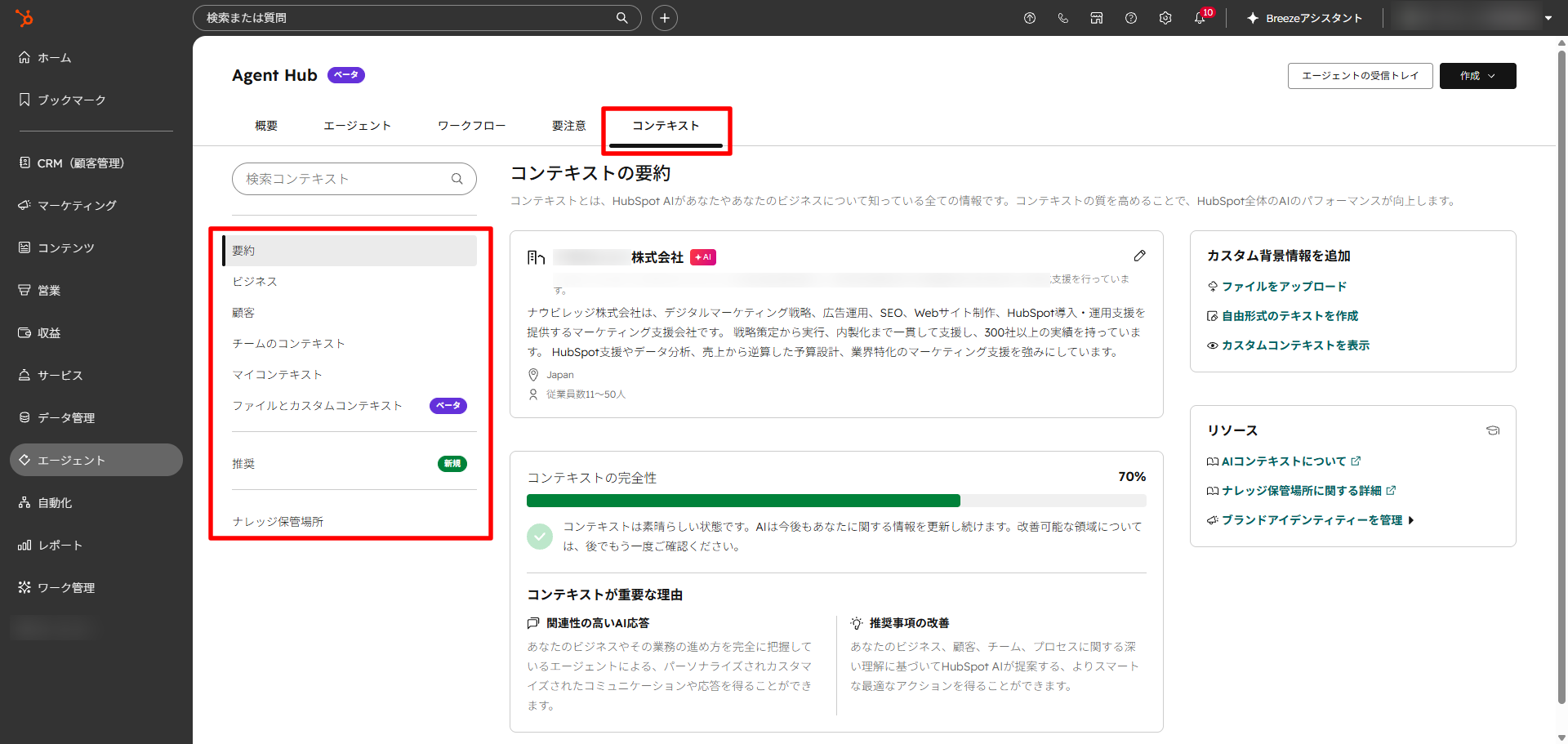Click カスタムコンテキストを表示 link
Image resolution: width=1568 pixels, height=744 pixels.
pyautogui.click(x=1289, y=345)
